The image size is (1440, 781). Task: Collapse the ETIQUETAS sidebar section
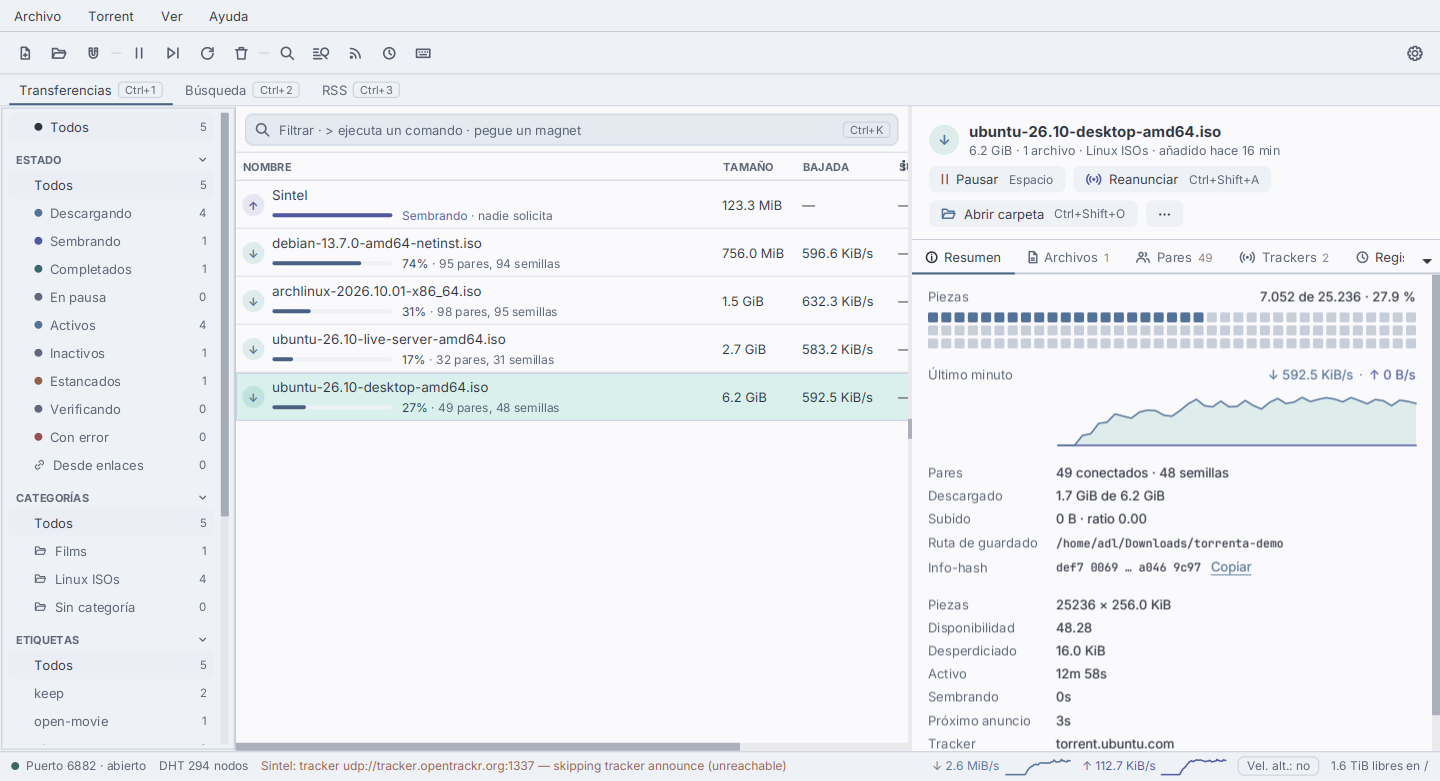[x=203, y=640]
